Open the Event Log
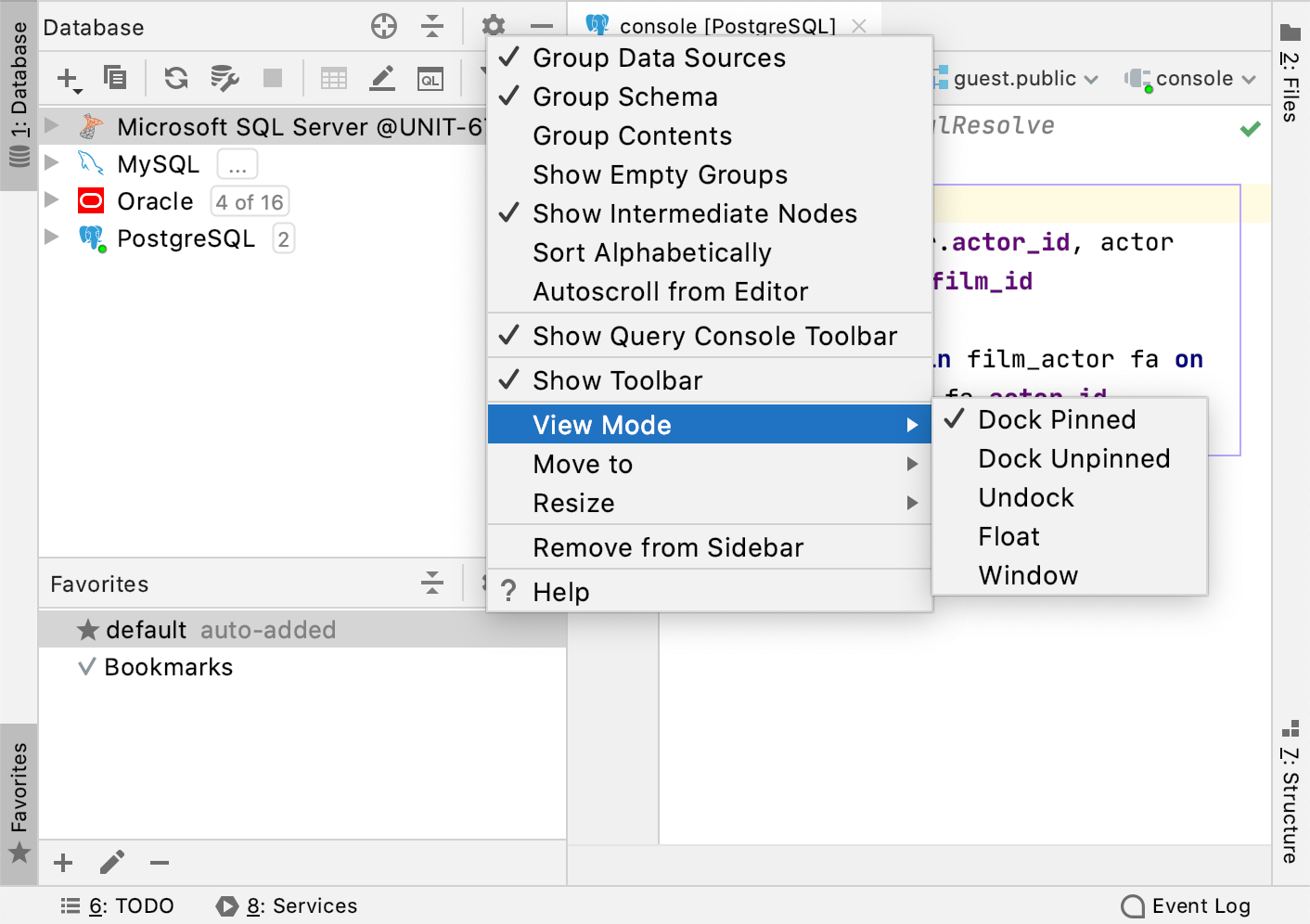This screenshot has width=1310, height=924. tap(1186, 905)
